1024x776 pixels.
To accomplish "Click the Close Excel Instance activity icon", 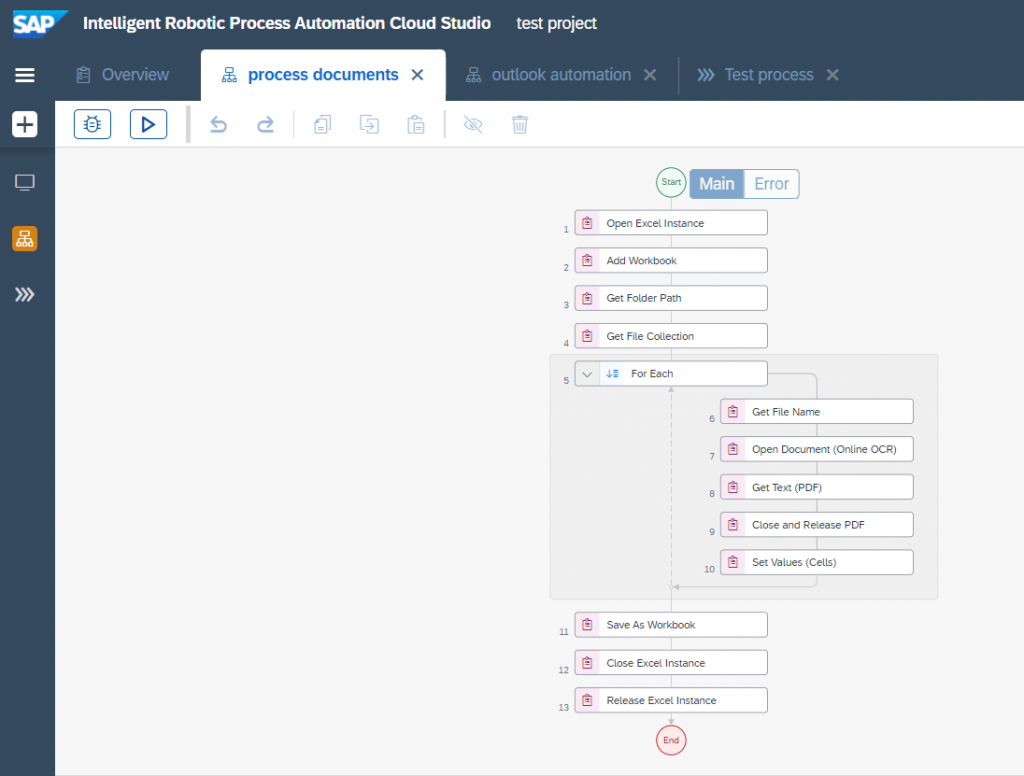I will 587,663.
